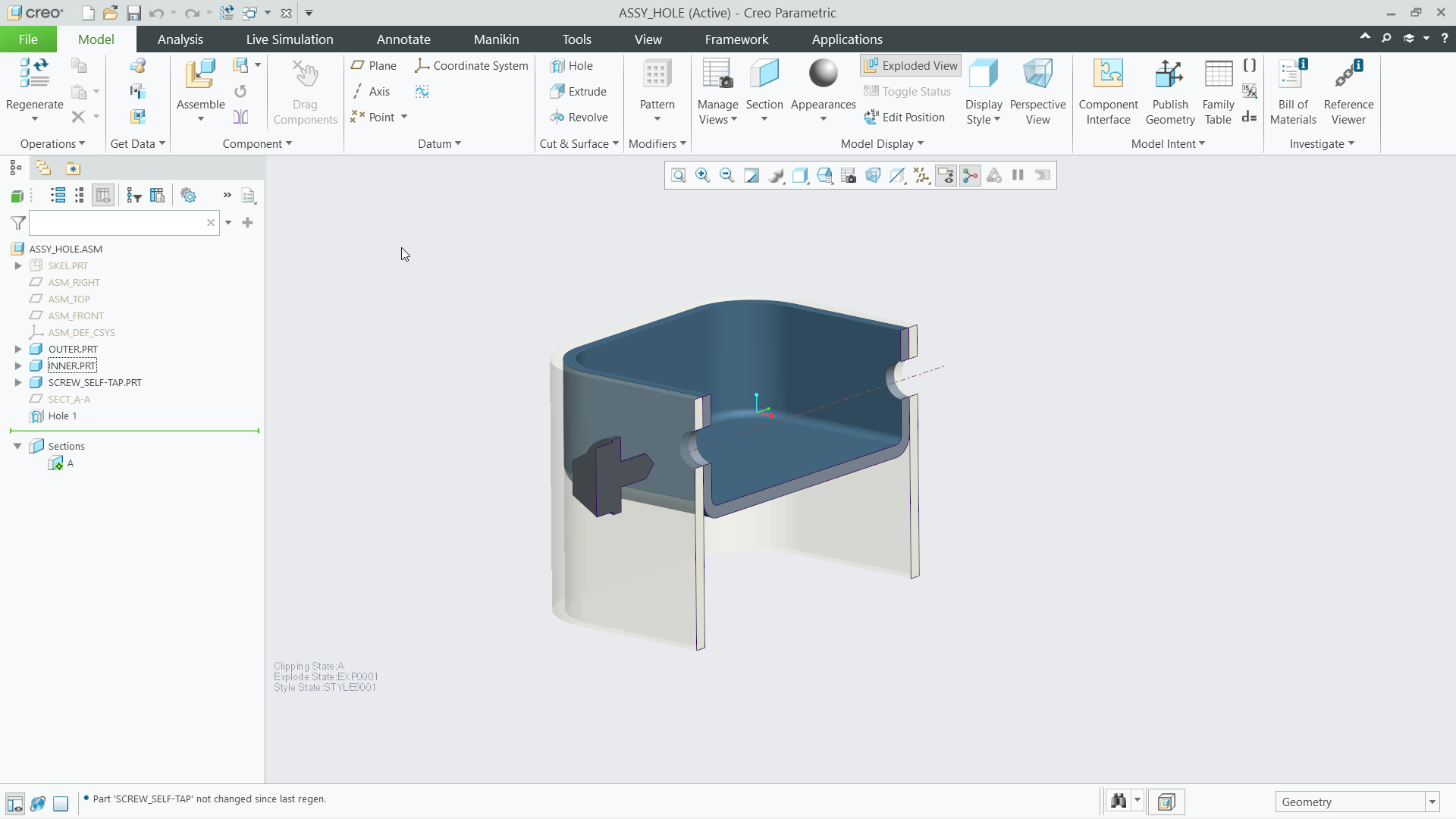Toggle datum display filters icon
This screenshot has height=819, width=1456.
(921, 176)
